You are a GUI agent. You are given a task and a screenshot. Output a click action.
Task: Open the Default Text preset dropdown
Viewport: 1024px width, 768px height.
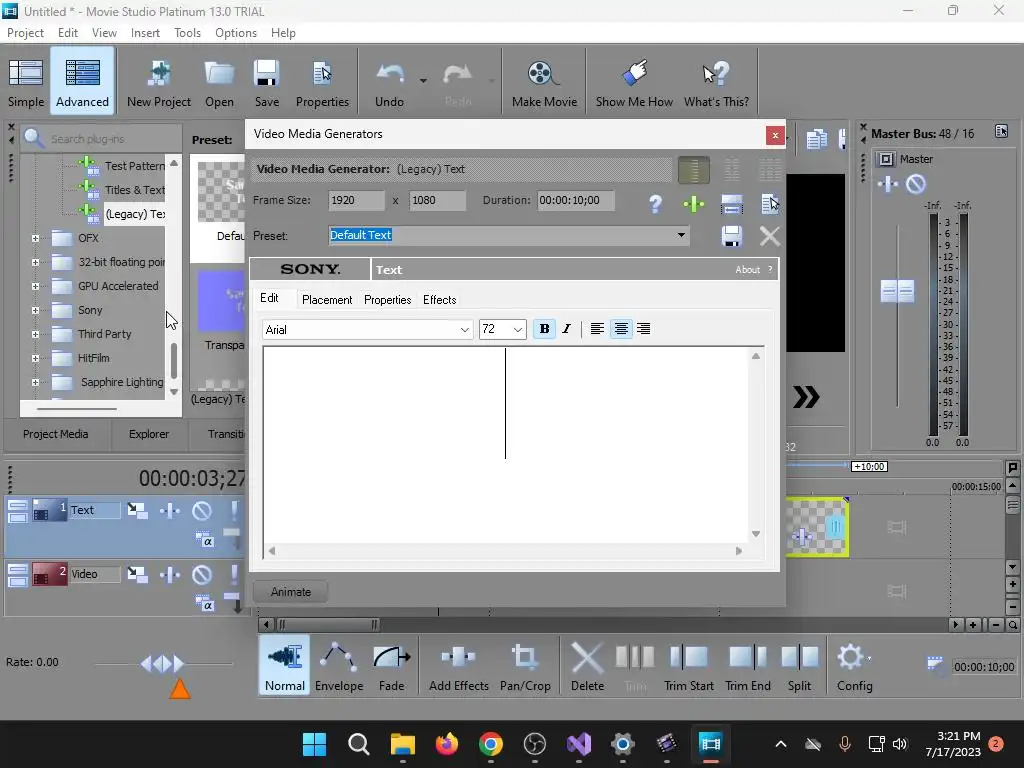click(x=681, y=235)
